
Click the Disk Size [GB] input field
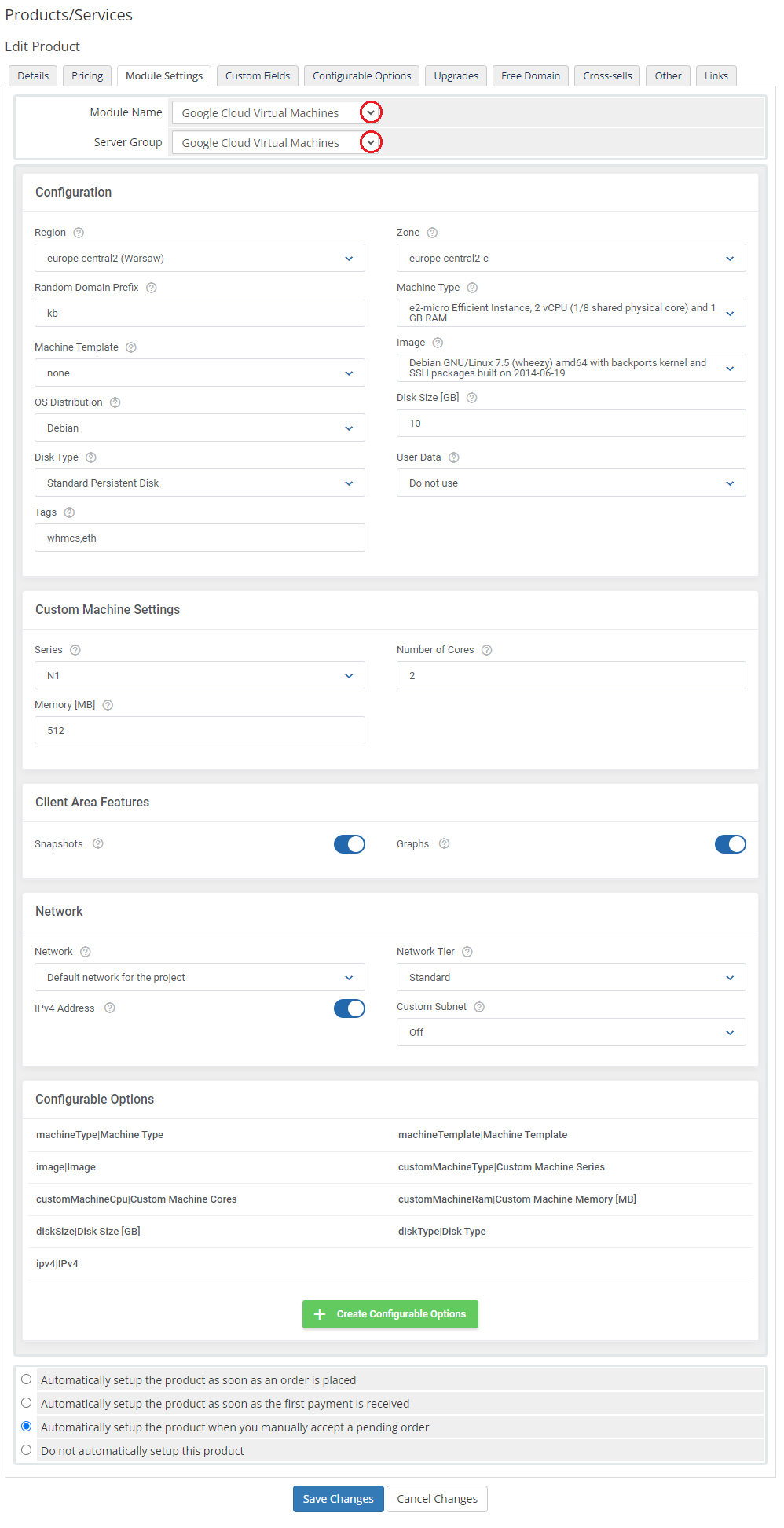click(571, 423)
